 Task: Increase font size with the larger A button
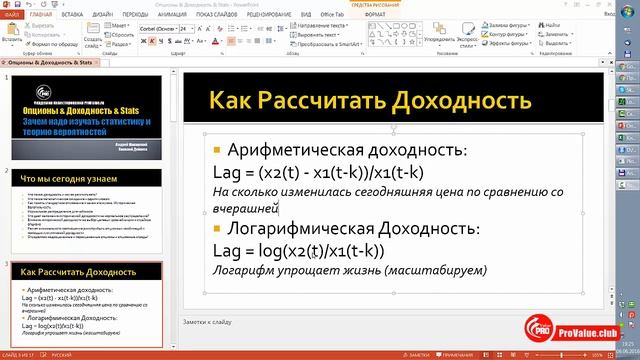click(200, 29)
